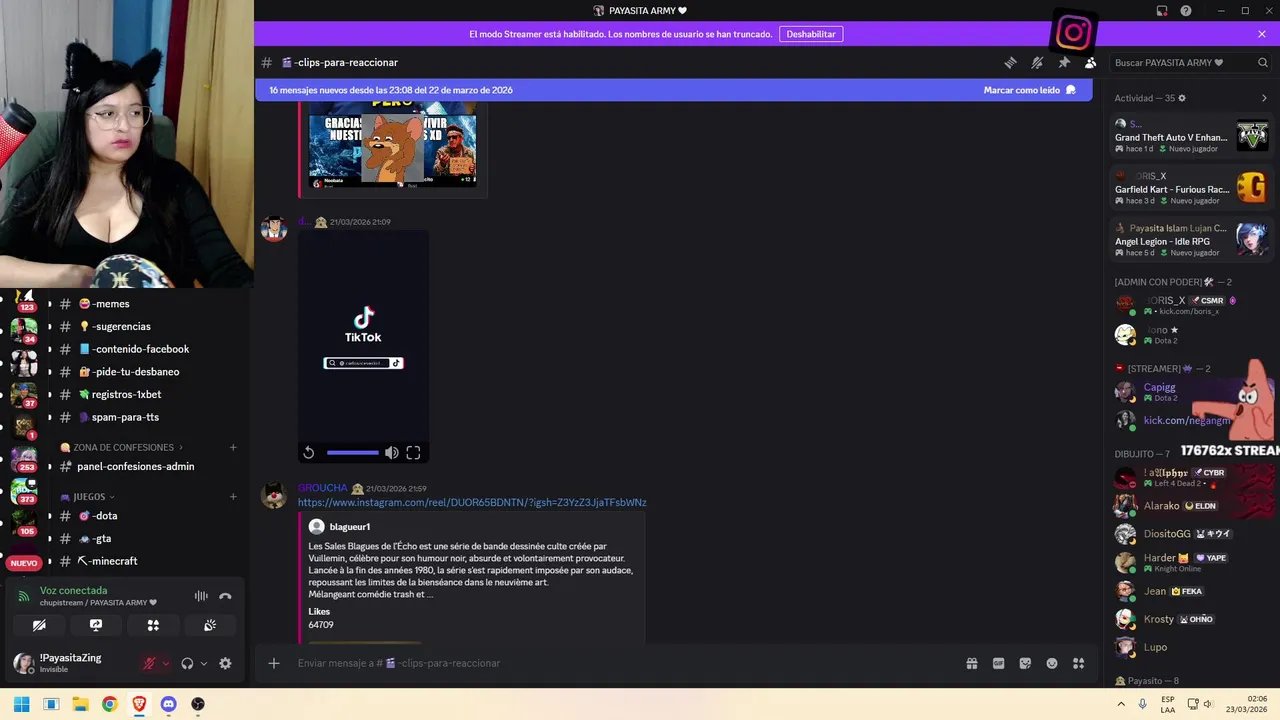Image resolution: width=1280 pixels, height=720 pixels.
Task: Open Discord help question mark icon
Action: [1186, 11]
